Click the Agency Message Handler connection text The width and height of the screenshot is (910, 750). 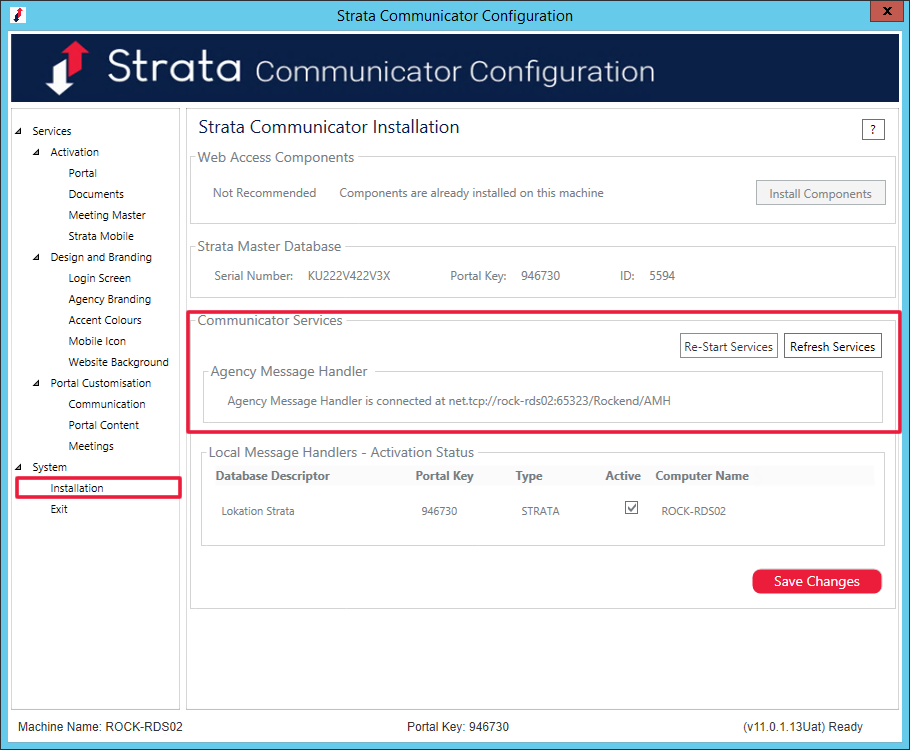tap(449, 401)
